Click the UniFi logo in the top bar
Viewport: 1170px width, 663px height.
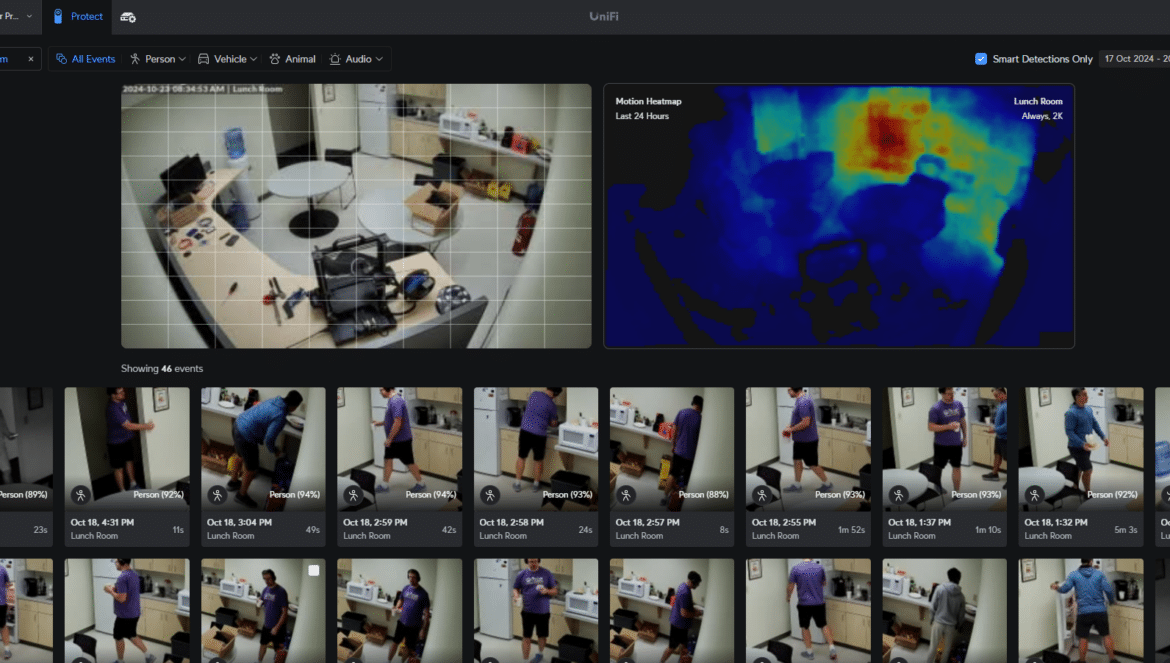pyautogui.click(x=604, y=16)
